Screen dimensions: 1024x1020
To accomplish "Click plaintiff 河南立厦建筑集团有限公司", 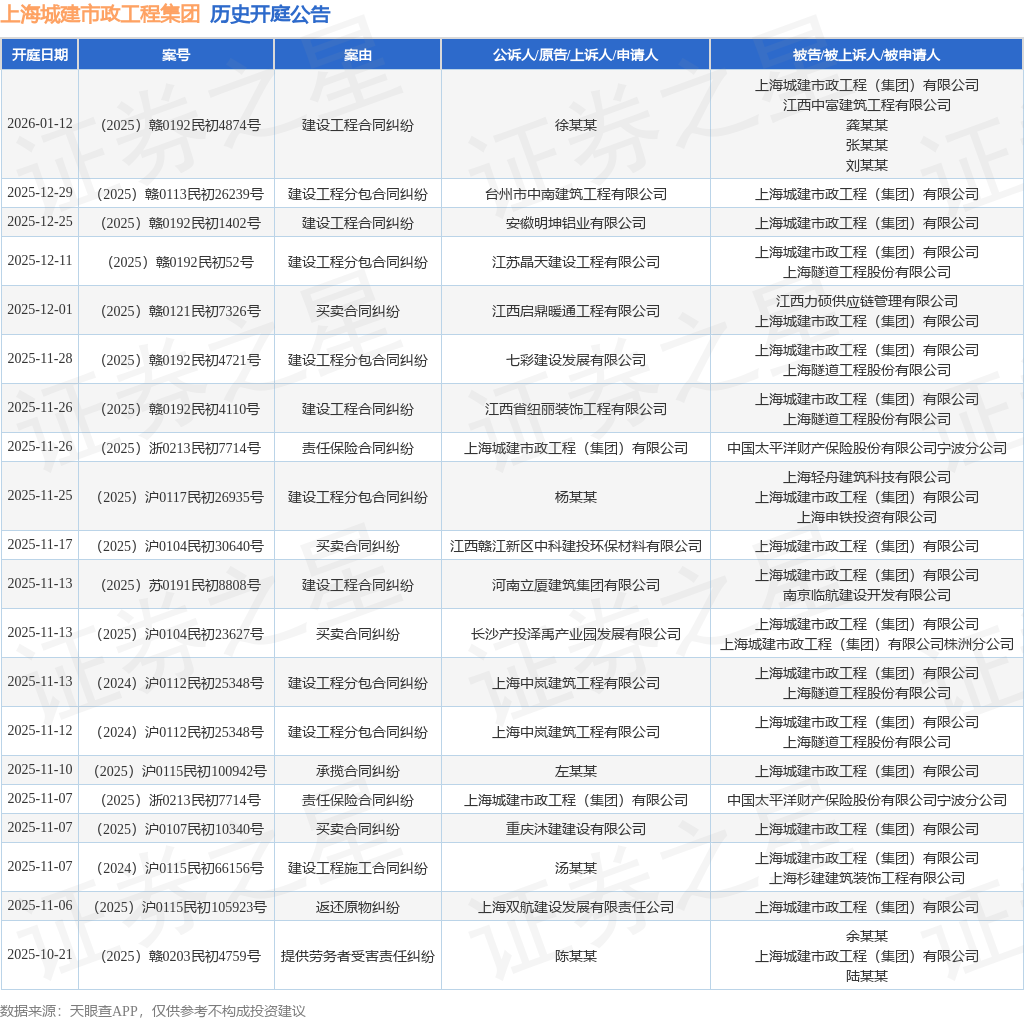I will [575, 585].
